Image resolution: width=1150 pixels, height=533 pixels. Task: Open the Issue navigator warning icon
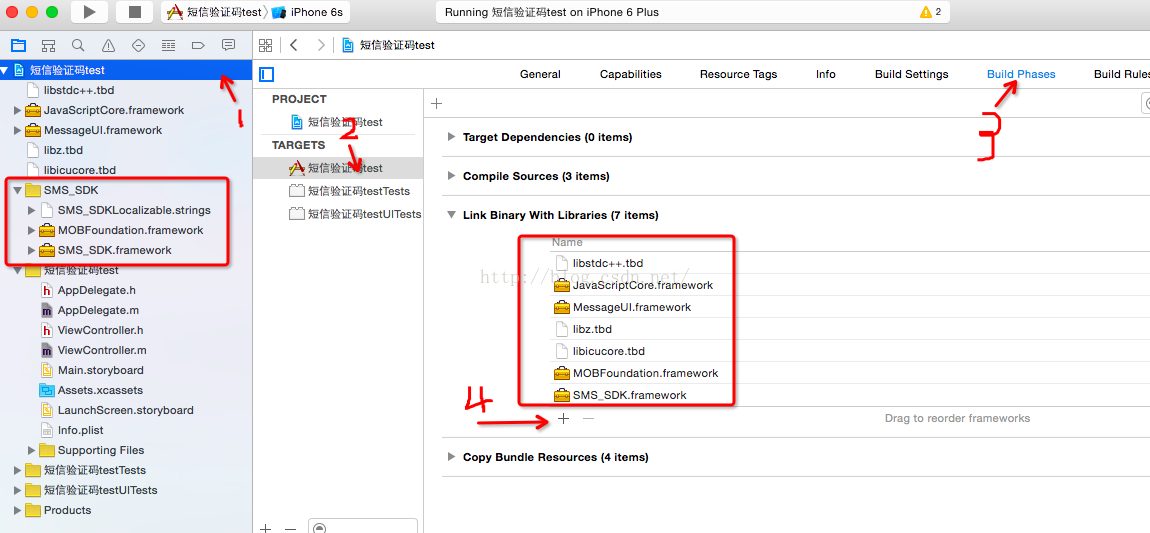click(x=109, y=45)
